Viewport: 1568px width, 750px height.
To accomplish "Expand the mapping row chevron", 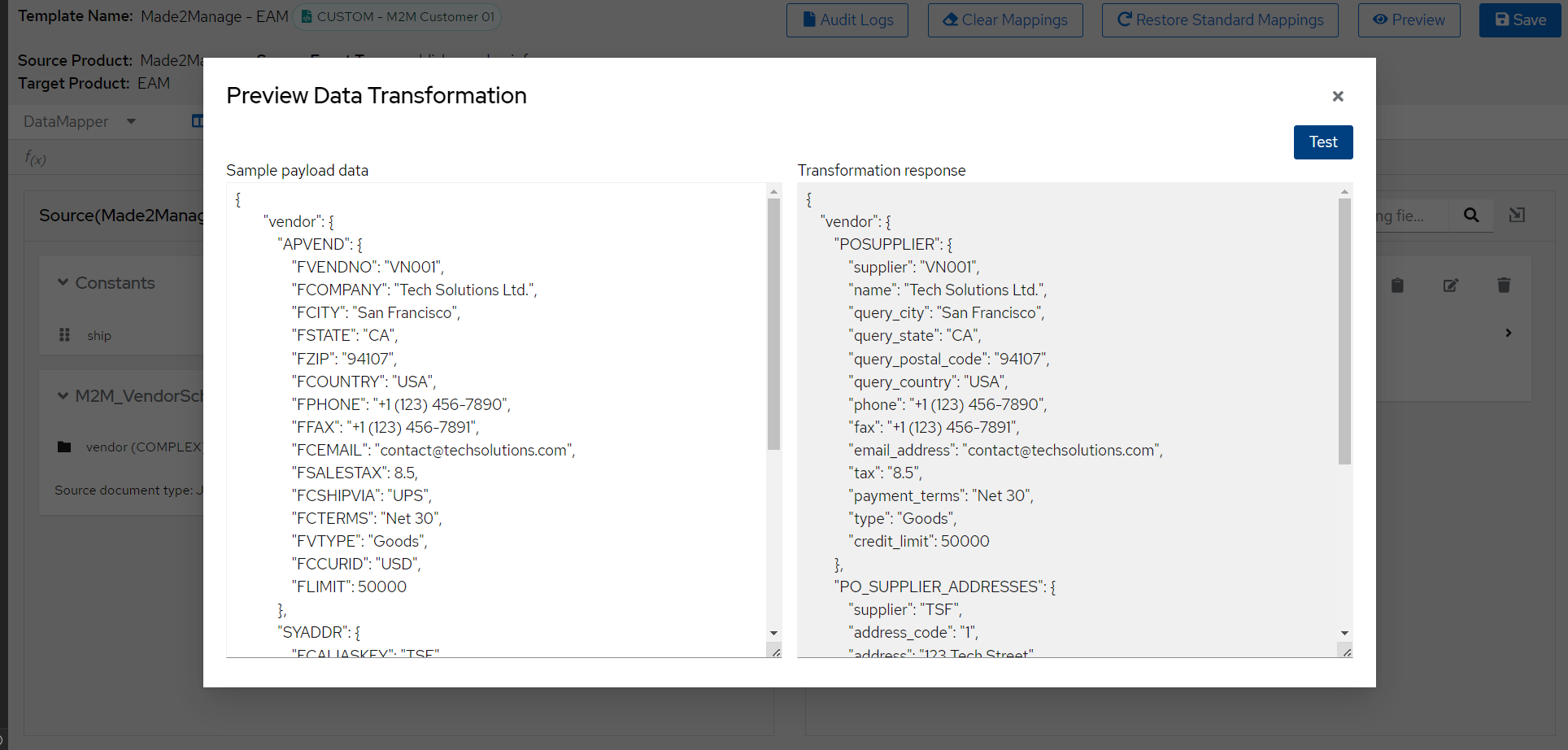I will click(x=1509, y=333).
